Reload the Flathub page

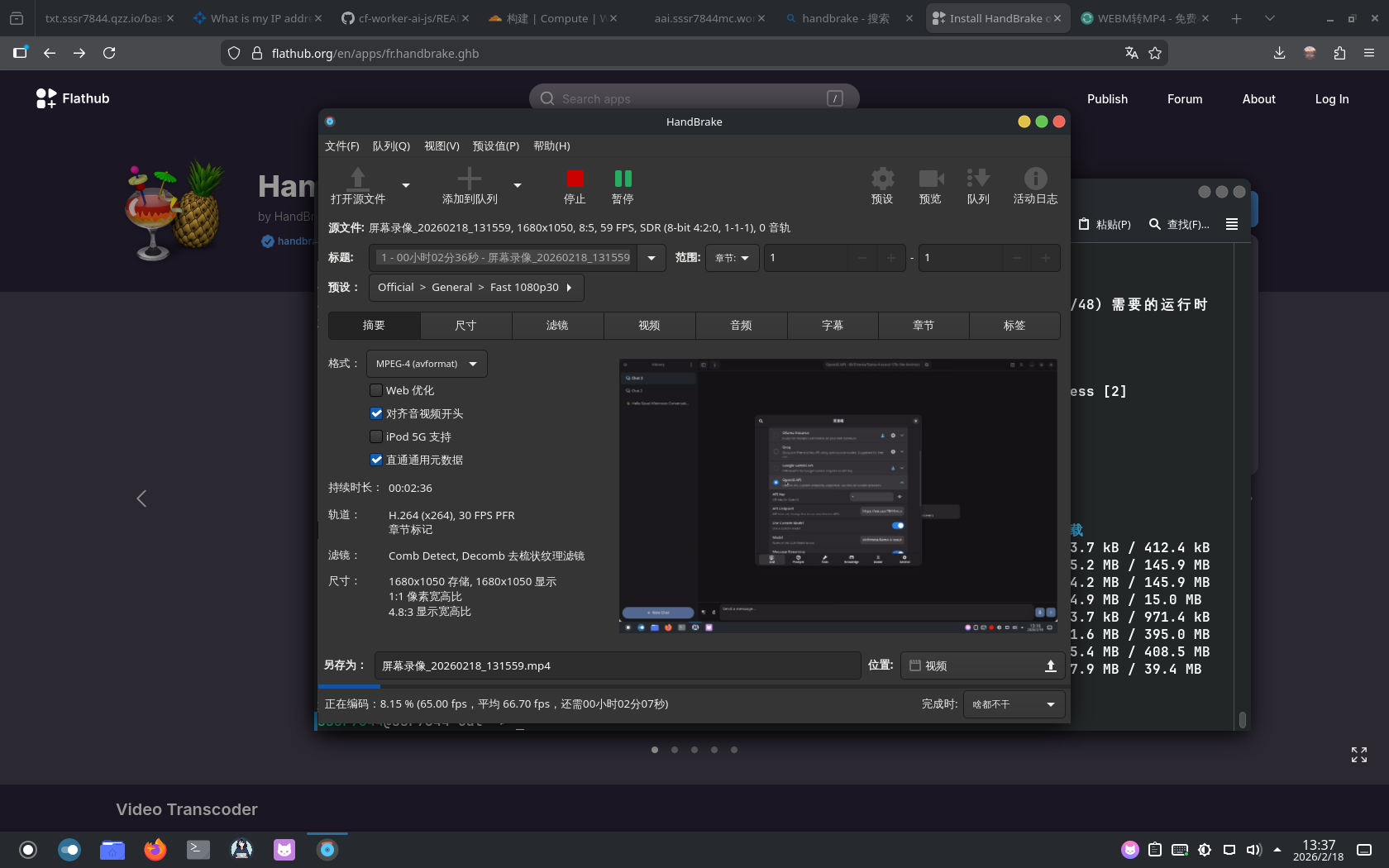pos(109,53)
